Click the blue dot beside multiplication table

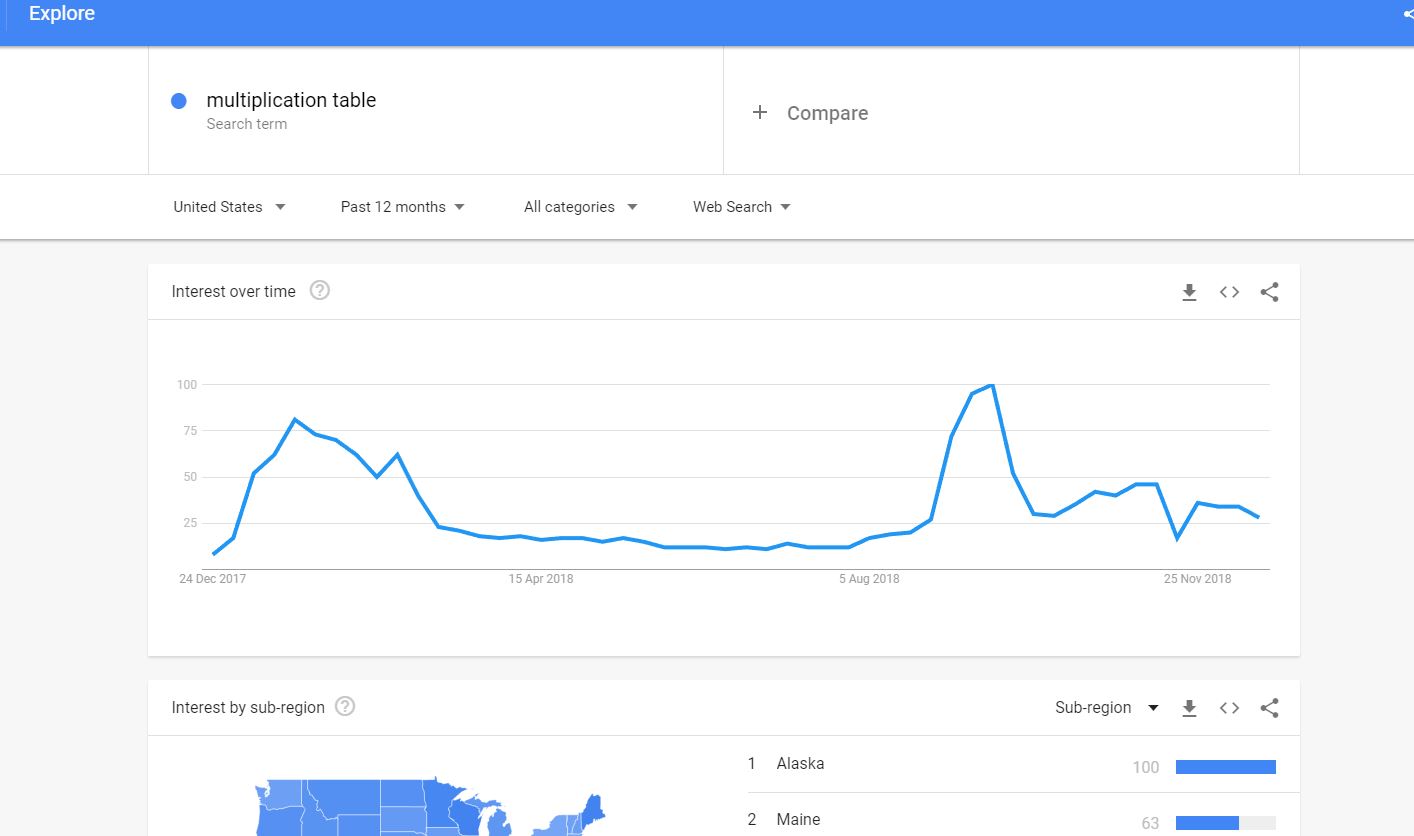click(x=179, y=101)
